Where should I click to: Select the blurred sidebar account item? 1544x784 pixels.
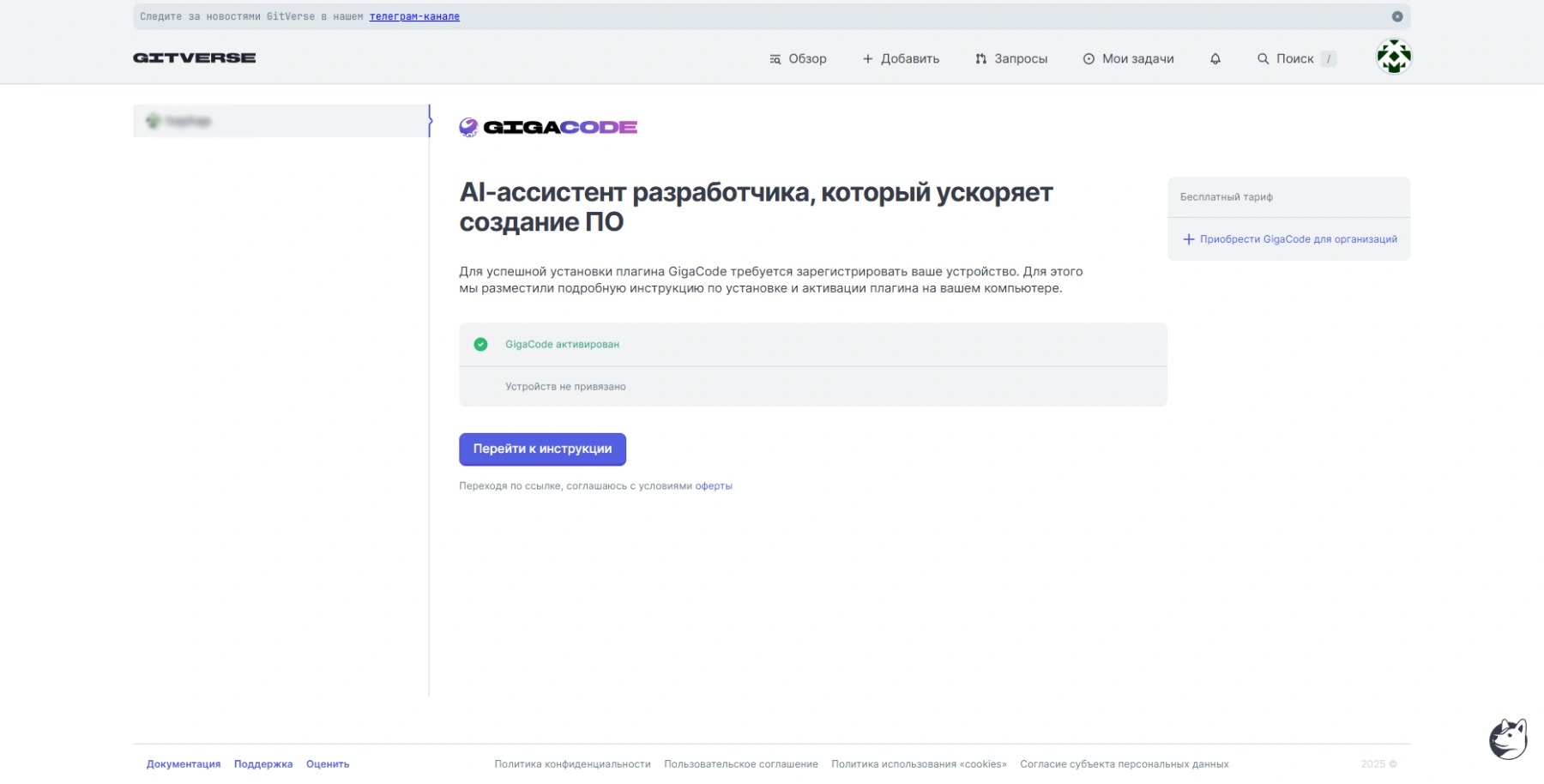[x=280, y=121]
